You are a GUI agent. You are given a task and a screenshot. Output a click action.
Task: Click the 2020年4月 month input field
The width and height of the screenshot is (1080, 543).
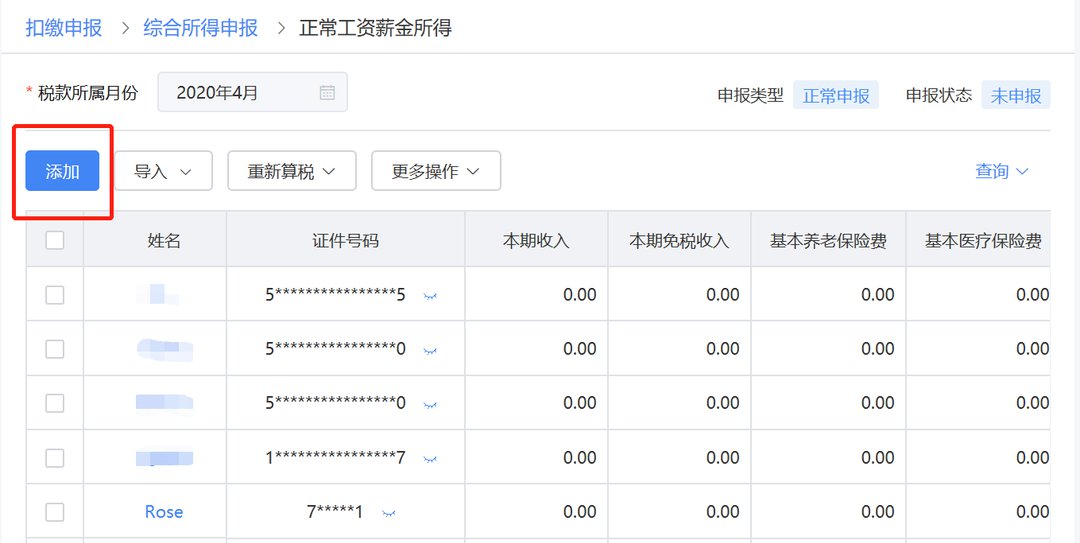pos(240,93)
